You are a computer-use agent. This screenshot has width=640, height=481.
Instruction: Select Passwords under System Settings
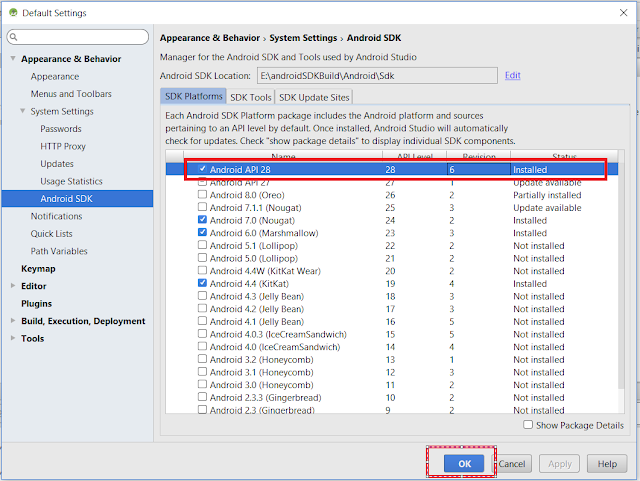point(61,129)
